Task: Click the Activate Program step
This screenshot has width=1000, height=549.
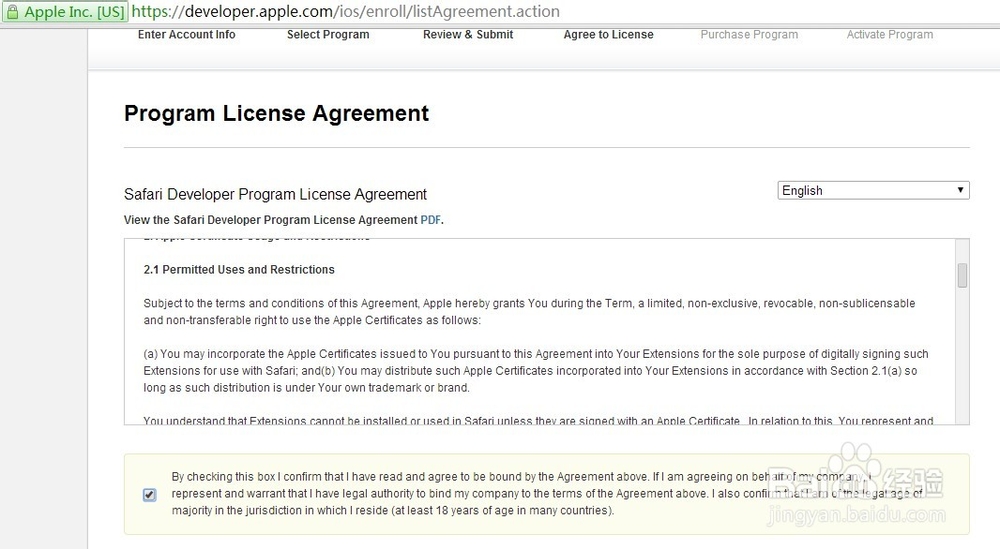Action: click(890, 35)
